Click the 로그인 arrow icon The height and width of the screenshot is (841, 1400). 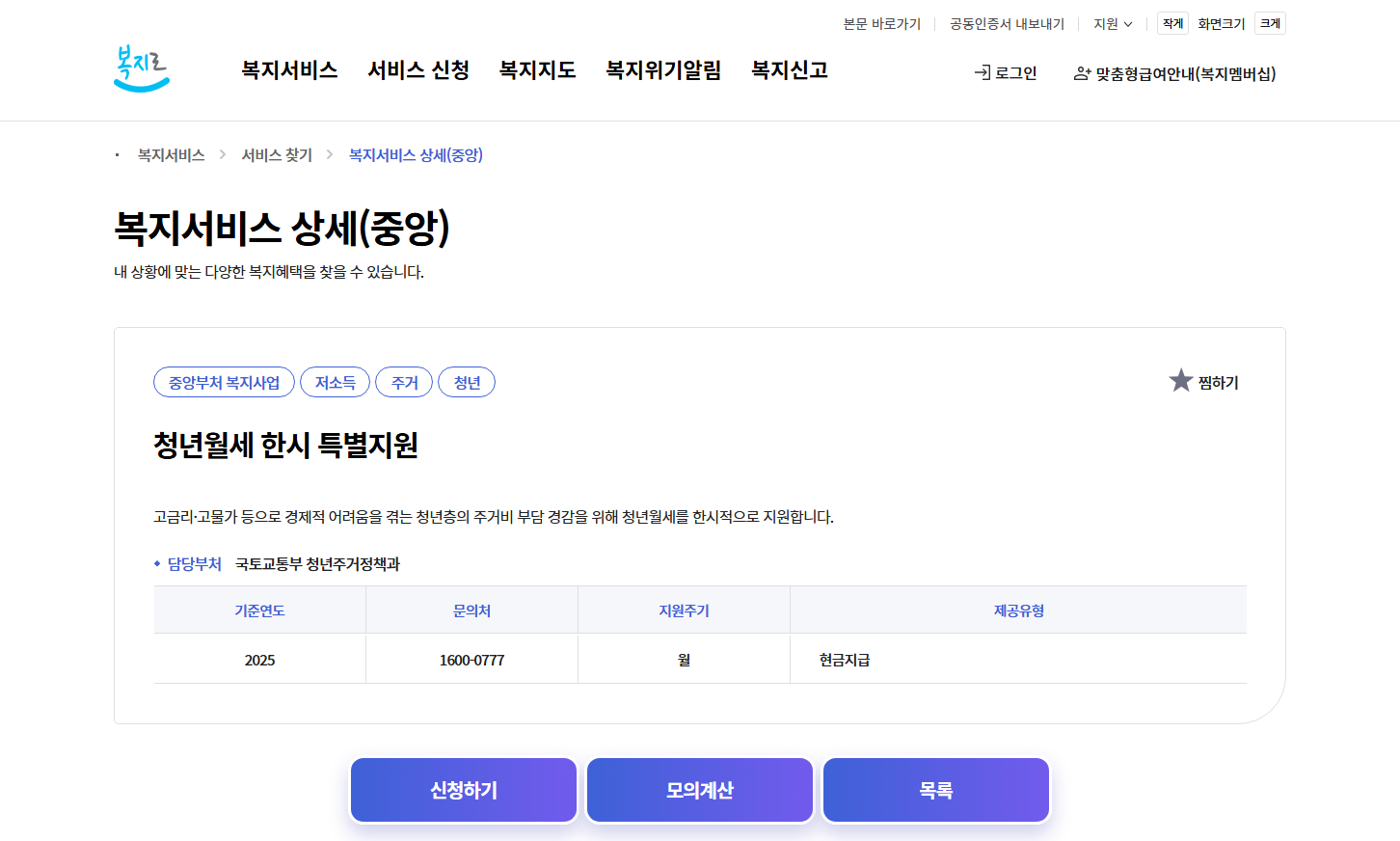[983, 72]
